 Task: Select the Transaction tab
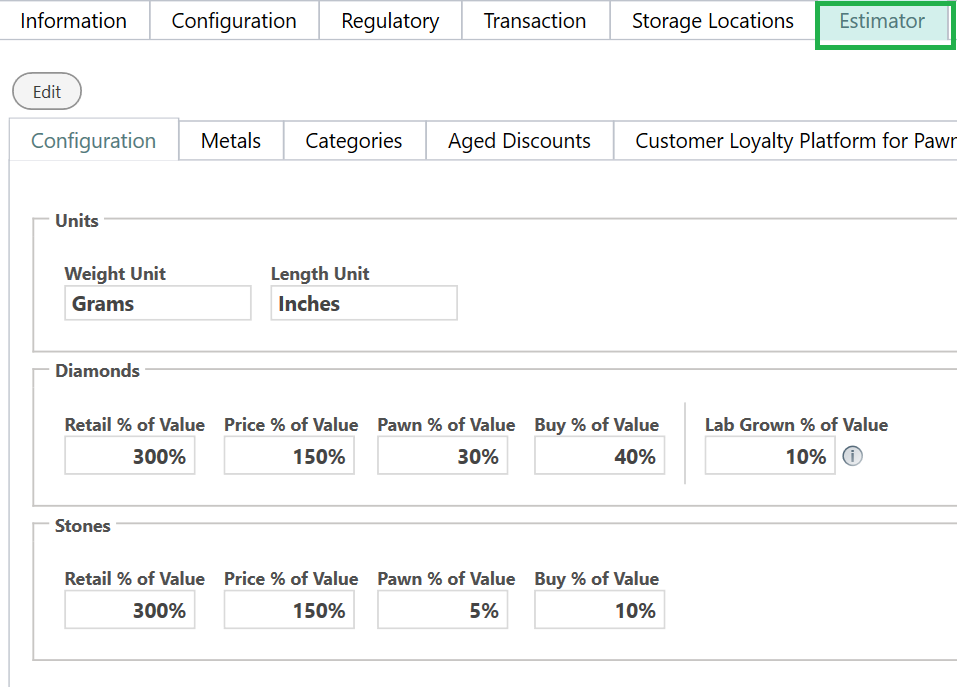(x=535, y=21)
